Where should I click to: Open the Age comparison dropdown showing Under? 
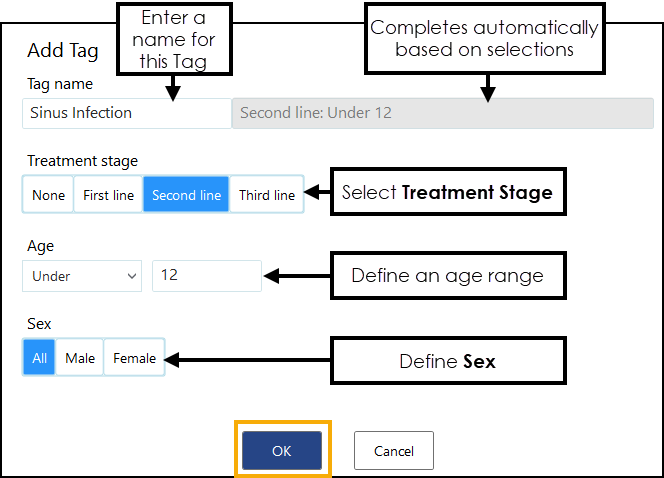tap(84, 275)
